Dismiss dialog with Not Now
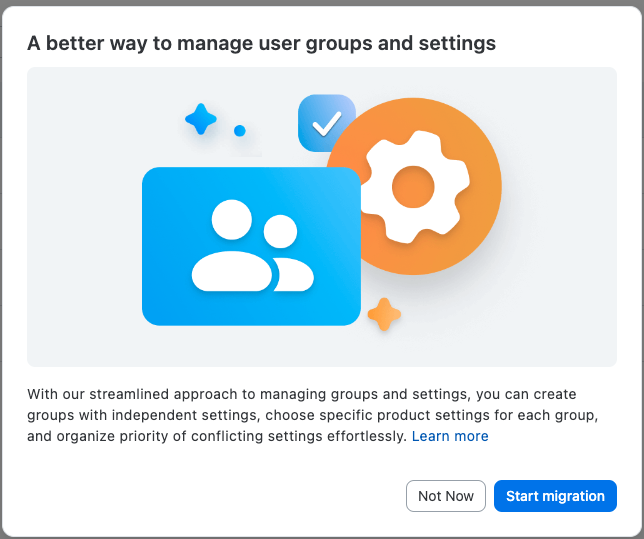The height and width of the screenshot is (539, 644). (446, 496)
